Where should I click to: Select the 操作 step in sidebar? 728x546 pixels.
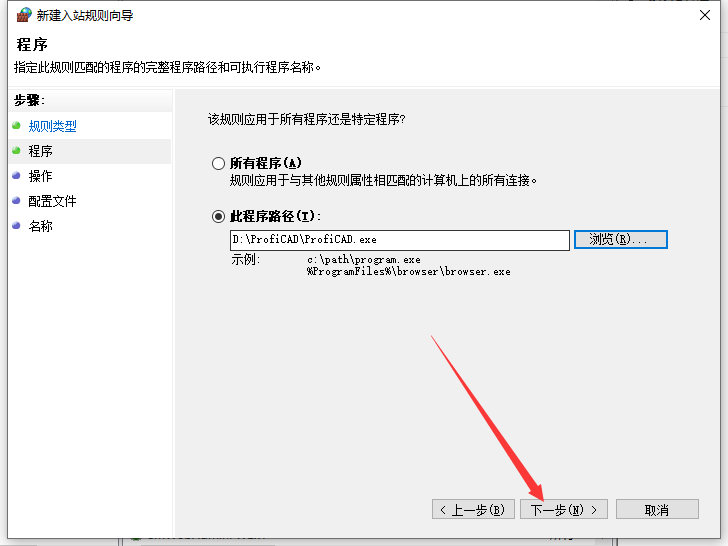40,176
